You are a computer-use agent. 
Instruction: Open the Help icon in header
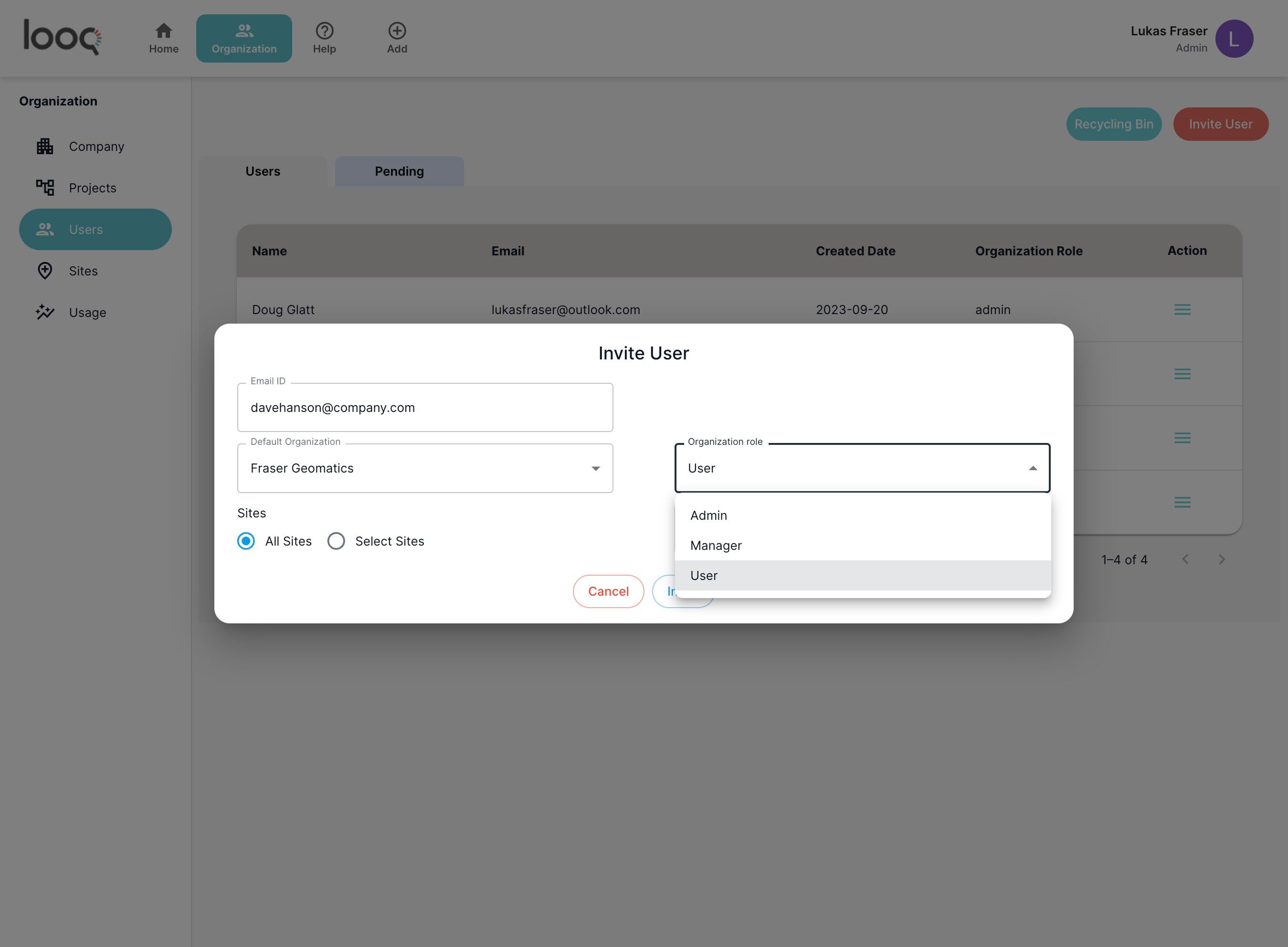[x=324, y=31]
